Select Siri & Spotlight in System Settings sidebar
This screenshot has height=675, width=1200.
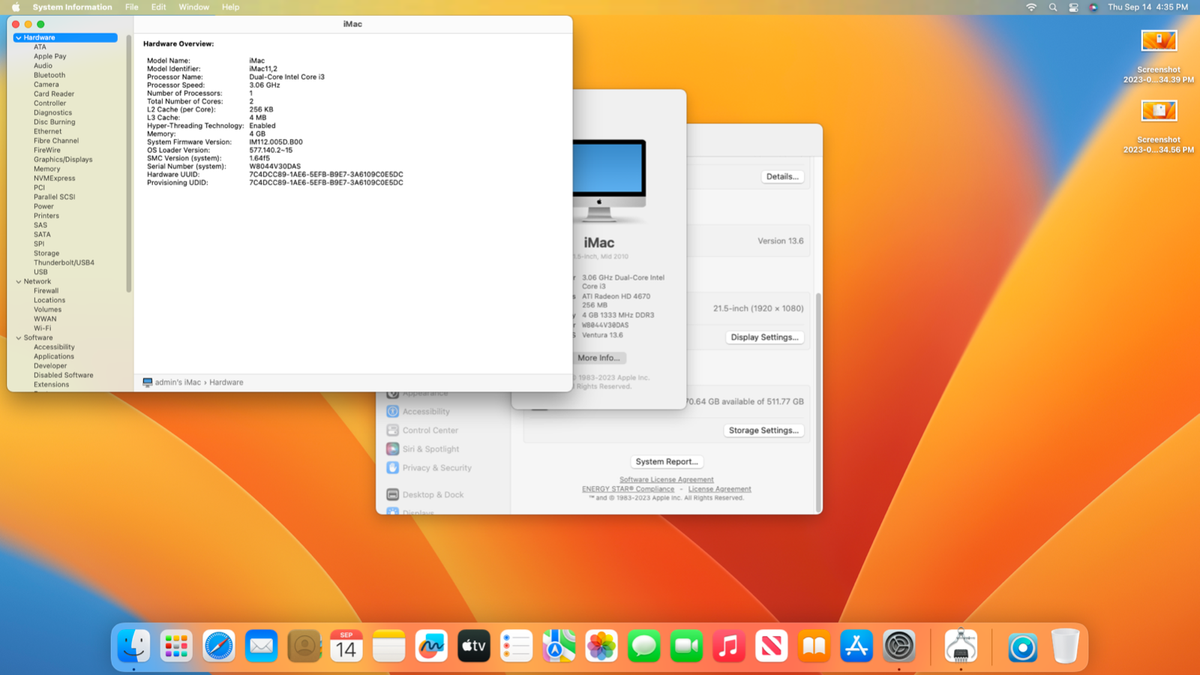[x=434, y=448]
